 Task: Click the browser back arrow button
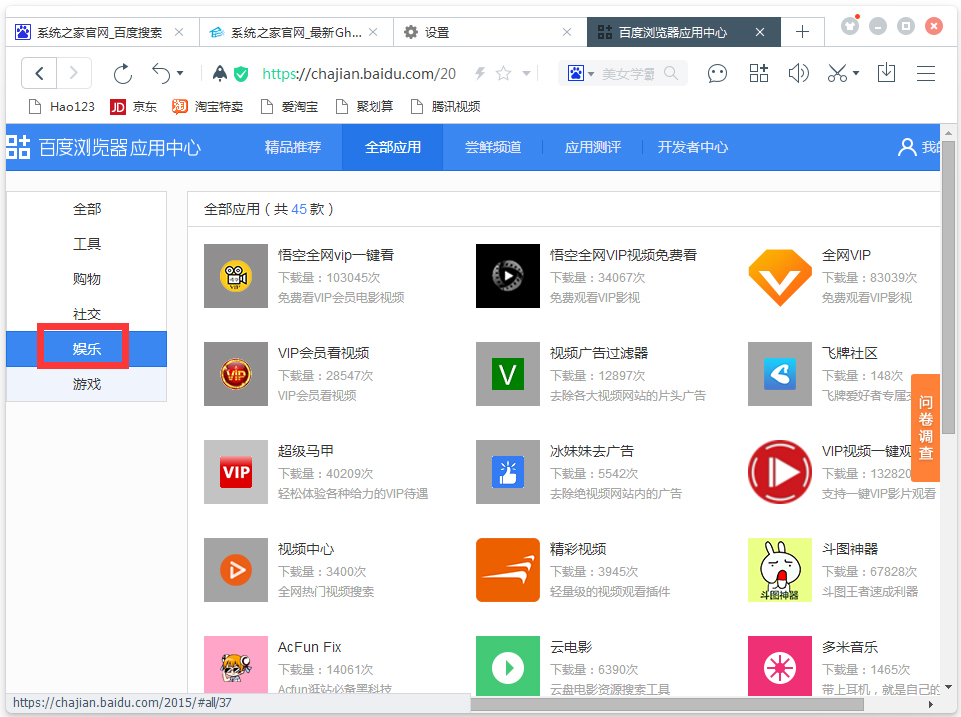[39, 74]
